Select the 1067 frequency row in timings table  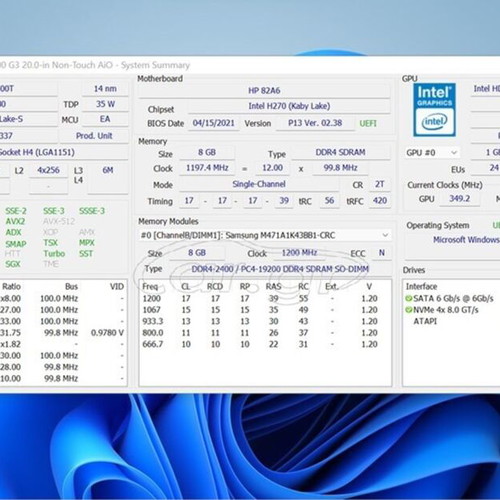[265, 310]
